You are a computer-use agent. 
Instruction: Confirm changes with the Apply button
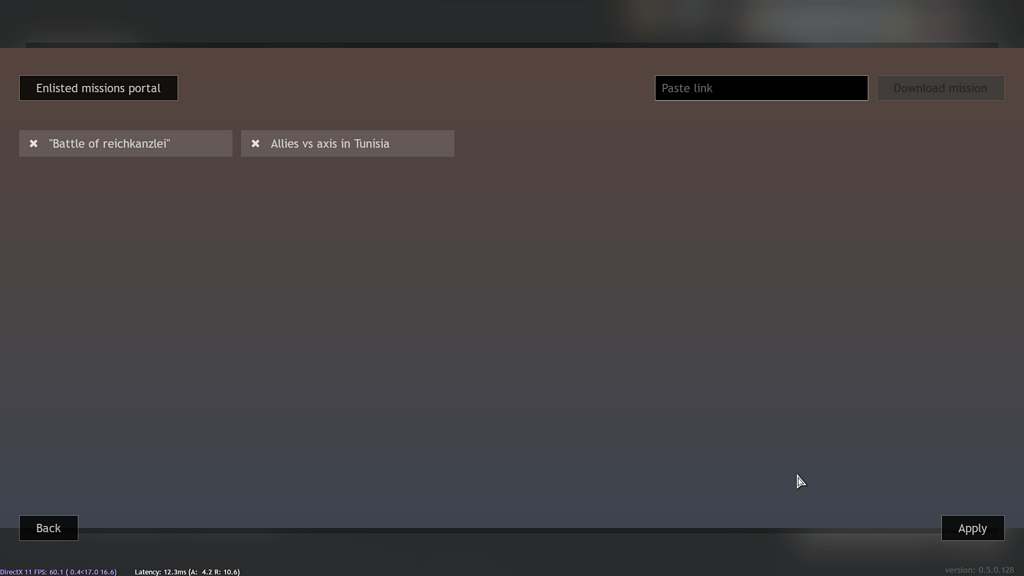(x=972, y=528)
